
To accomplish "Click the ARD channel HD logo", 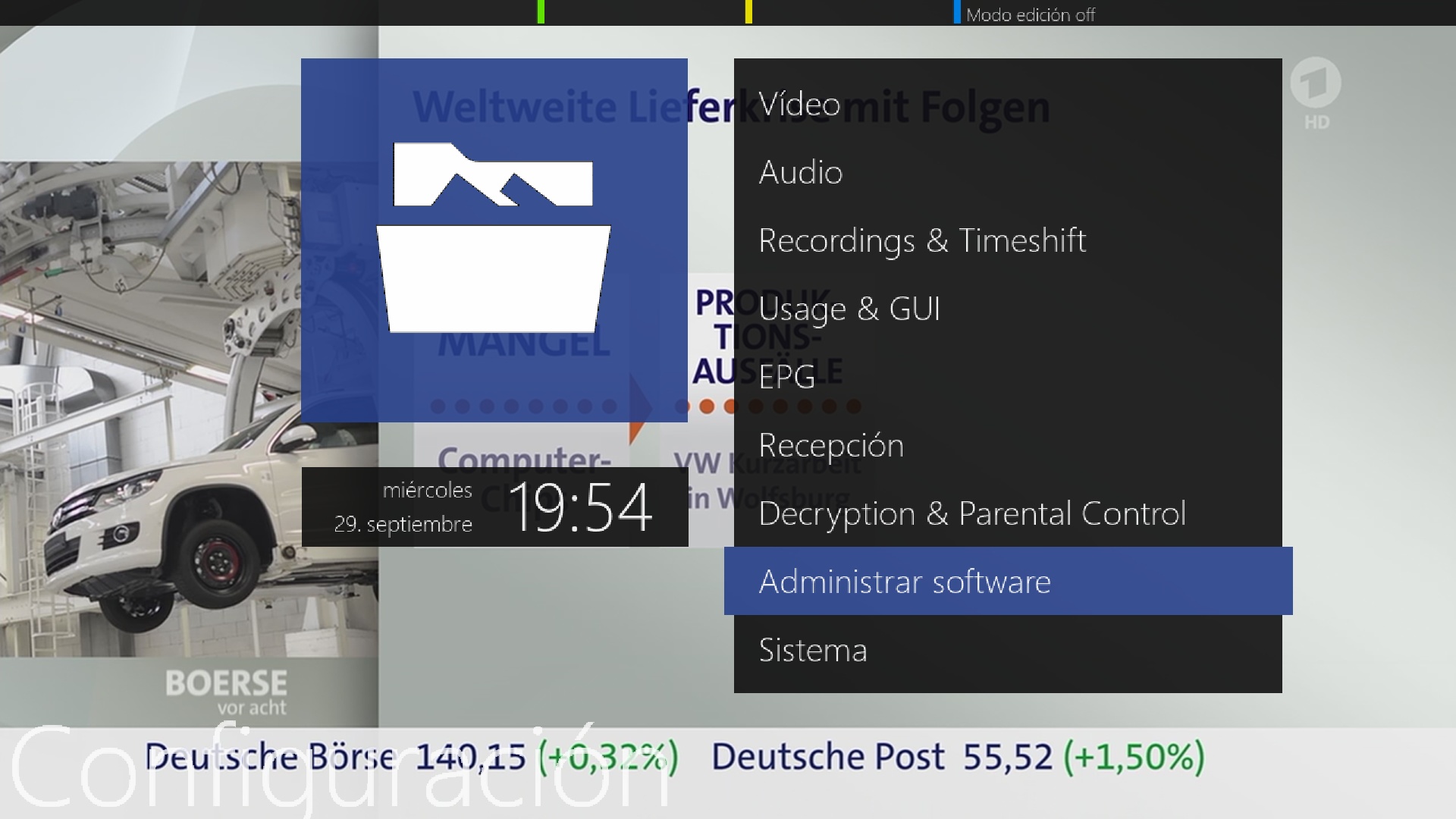I will point(1316,94).
